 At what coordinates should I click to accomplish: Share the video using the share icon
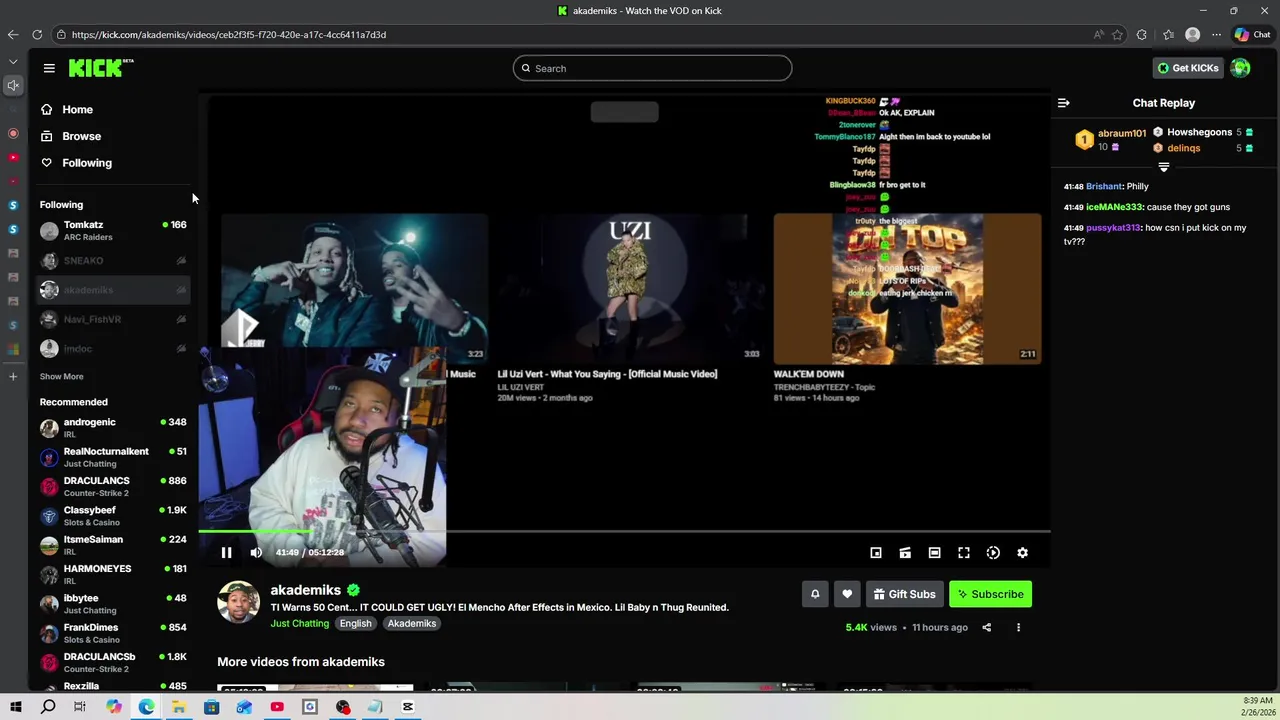point(986,627)
